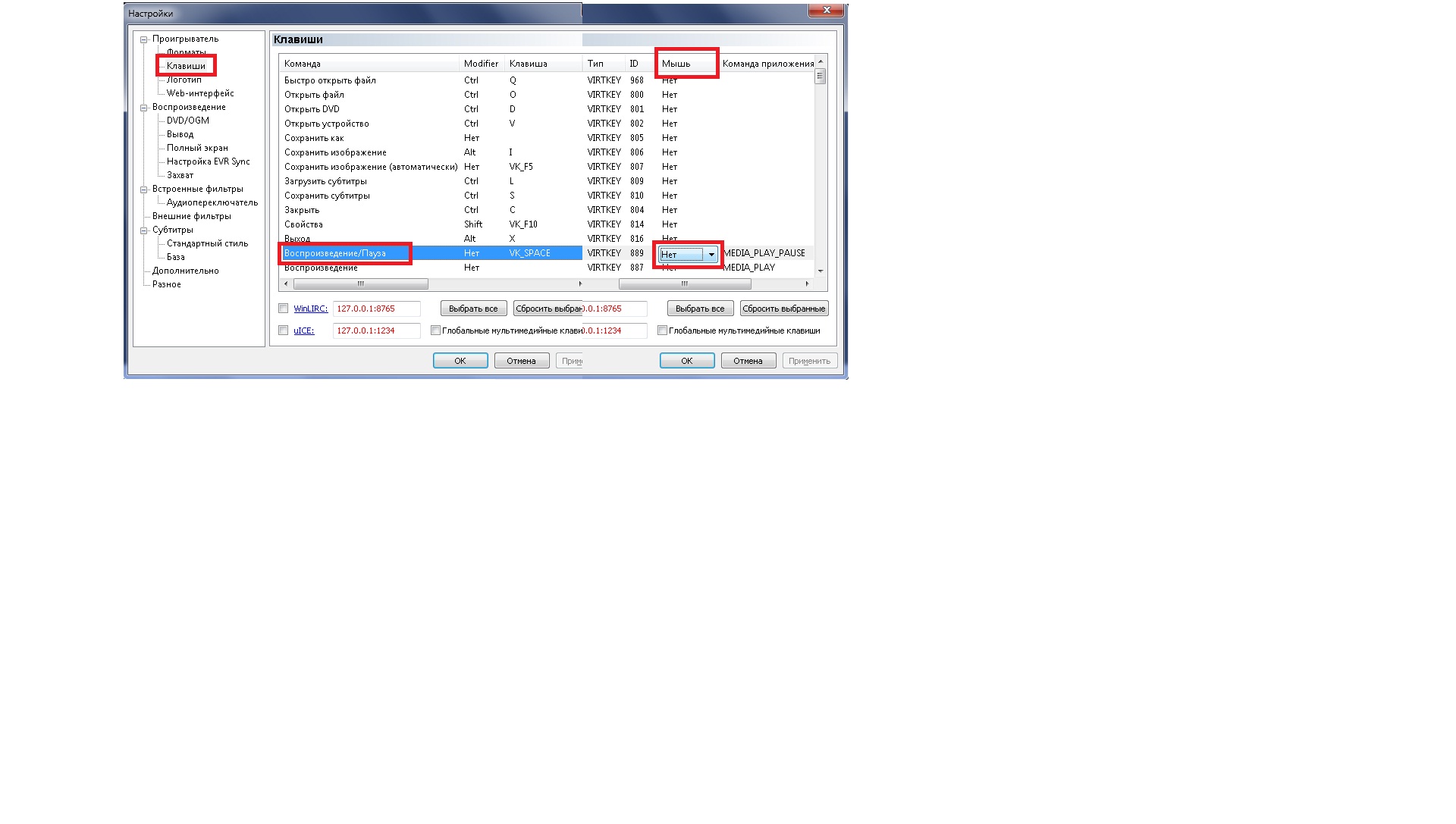The width and height of the screenshot is (1456, 824).
Task: Select Разное in the settings tree
Action: [x=167, y=284]
